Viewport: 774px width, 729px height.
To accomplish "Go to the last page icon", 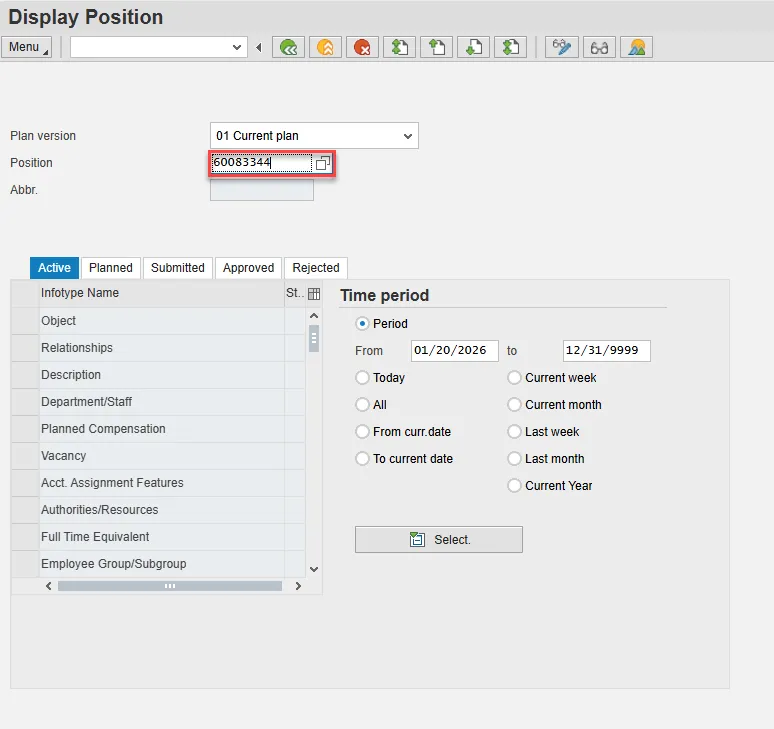I will (510, 47).
